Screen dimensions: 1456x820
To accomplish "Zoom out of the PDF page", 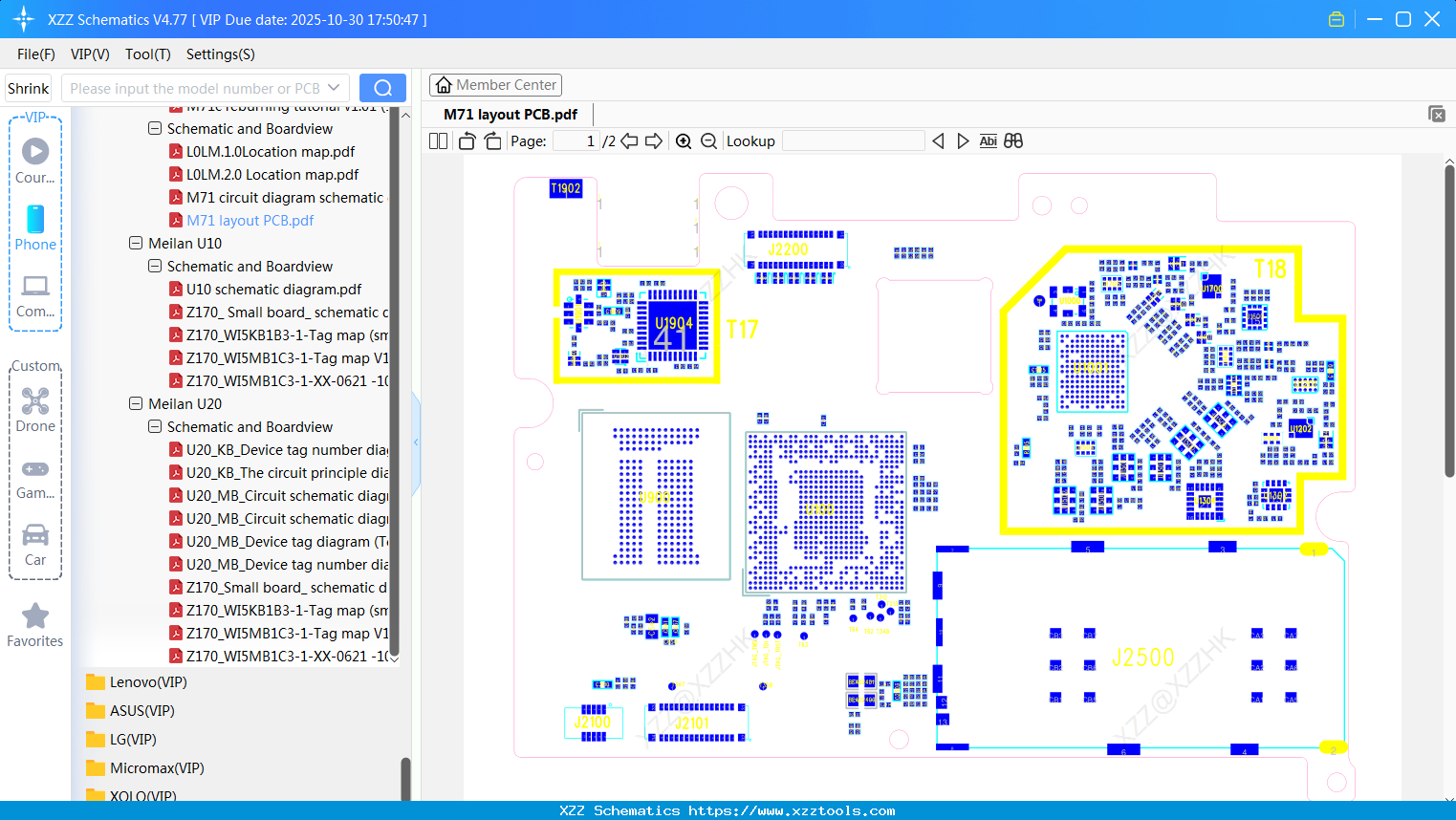I will click(708, 140).
